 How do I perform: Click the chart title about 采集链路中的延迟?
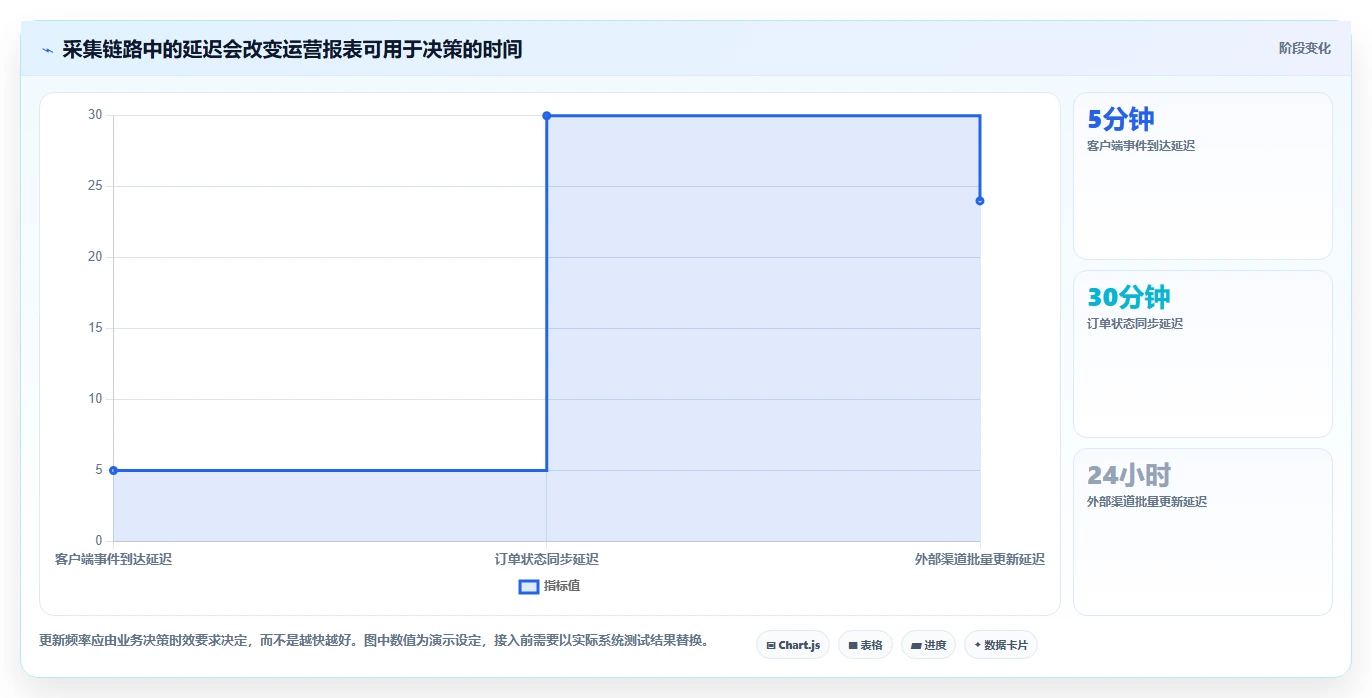tap(292, 49)
